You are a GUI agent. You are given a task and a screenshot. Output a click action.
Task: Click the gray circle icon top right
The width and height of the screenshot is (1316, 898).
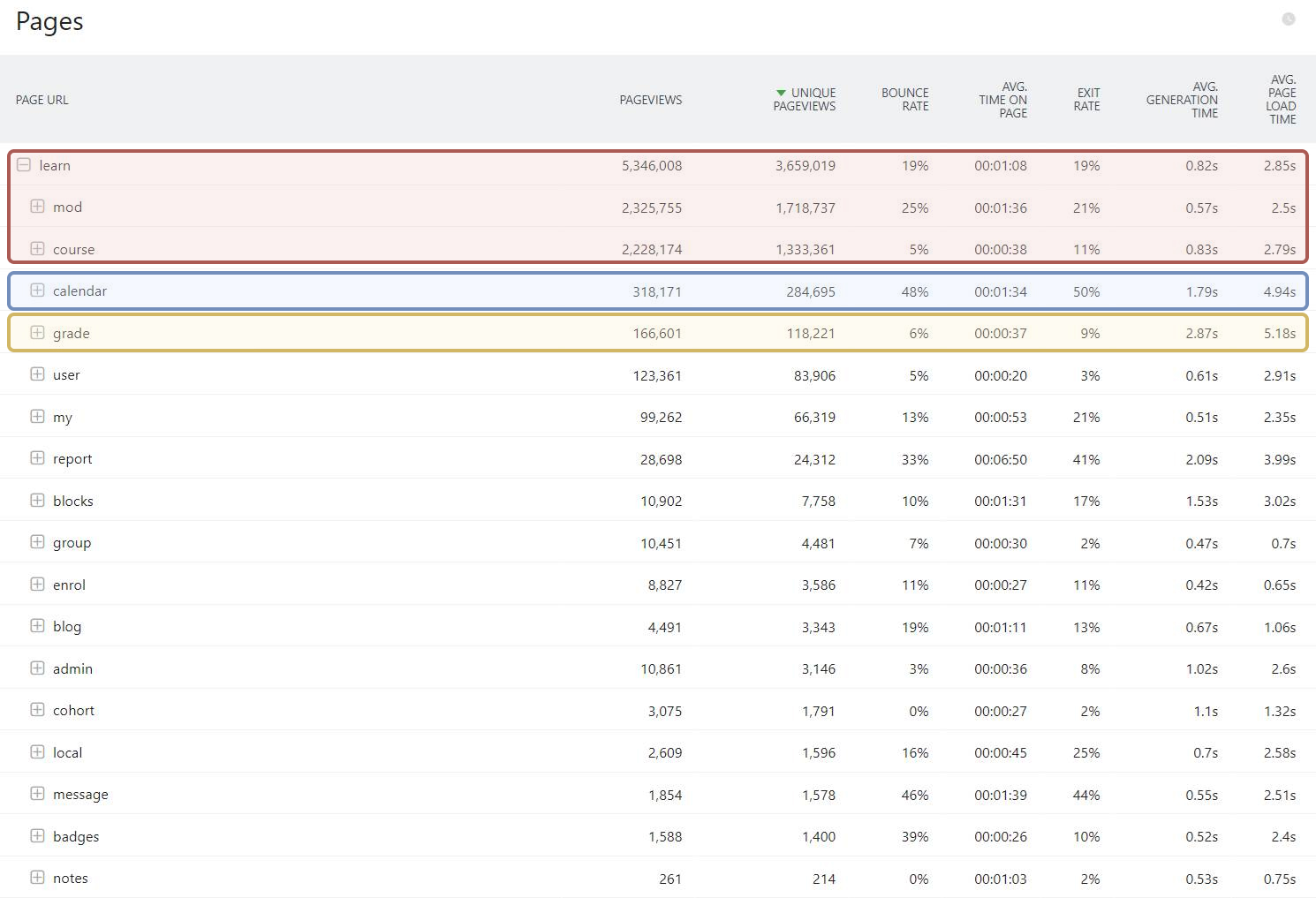click(1289, 19)
